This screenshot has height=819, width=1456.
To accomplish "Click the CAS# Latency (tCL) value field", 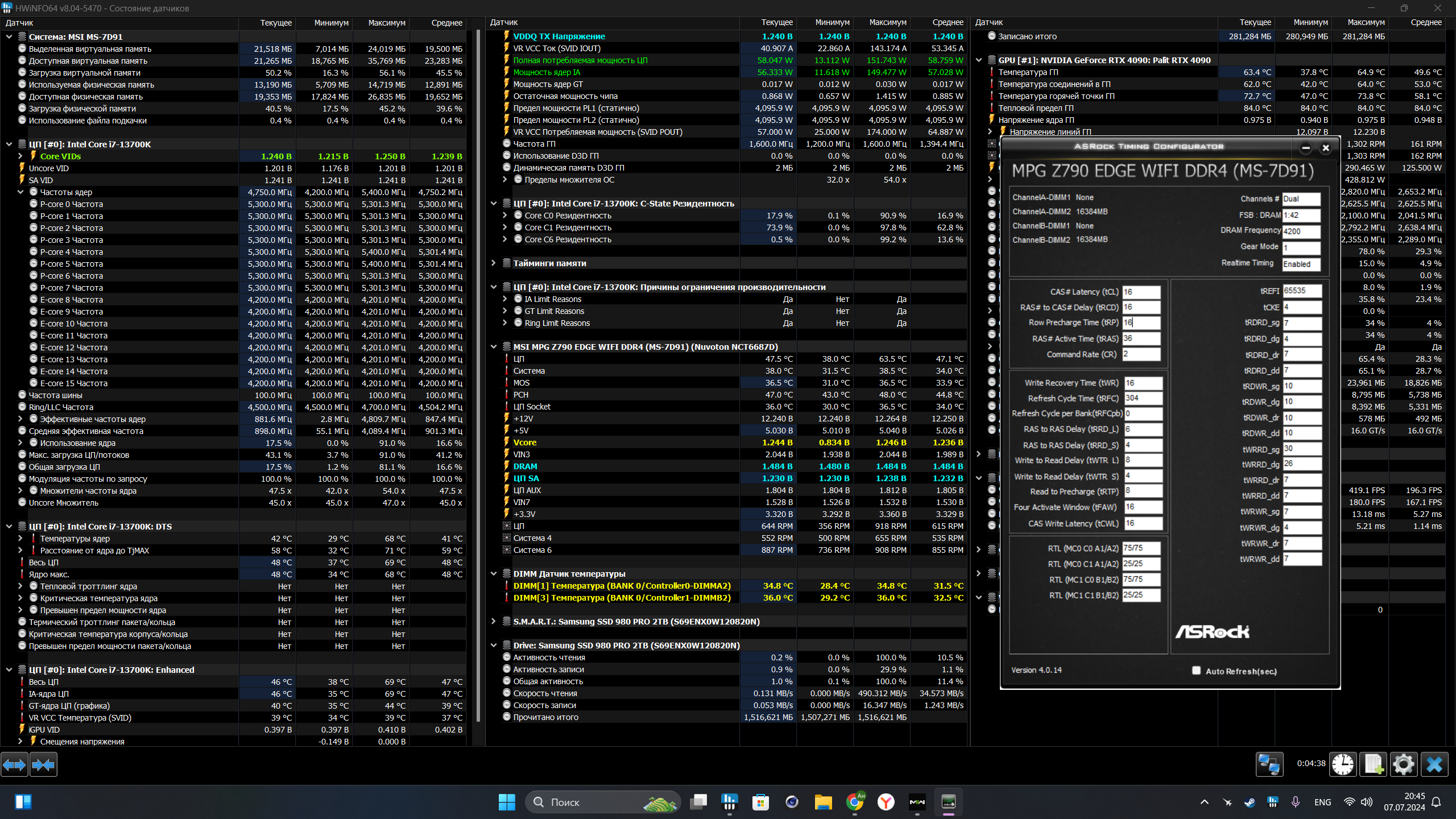I will [1140, 292].
